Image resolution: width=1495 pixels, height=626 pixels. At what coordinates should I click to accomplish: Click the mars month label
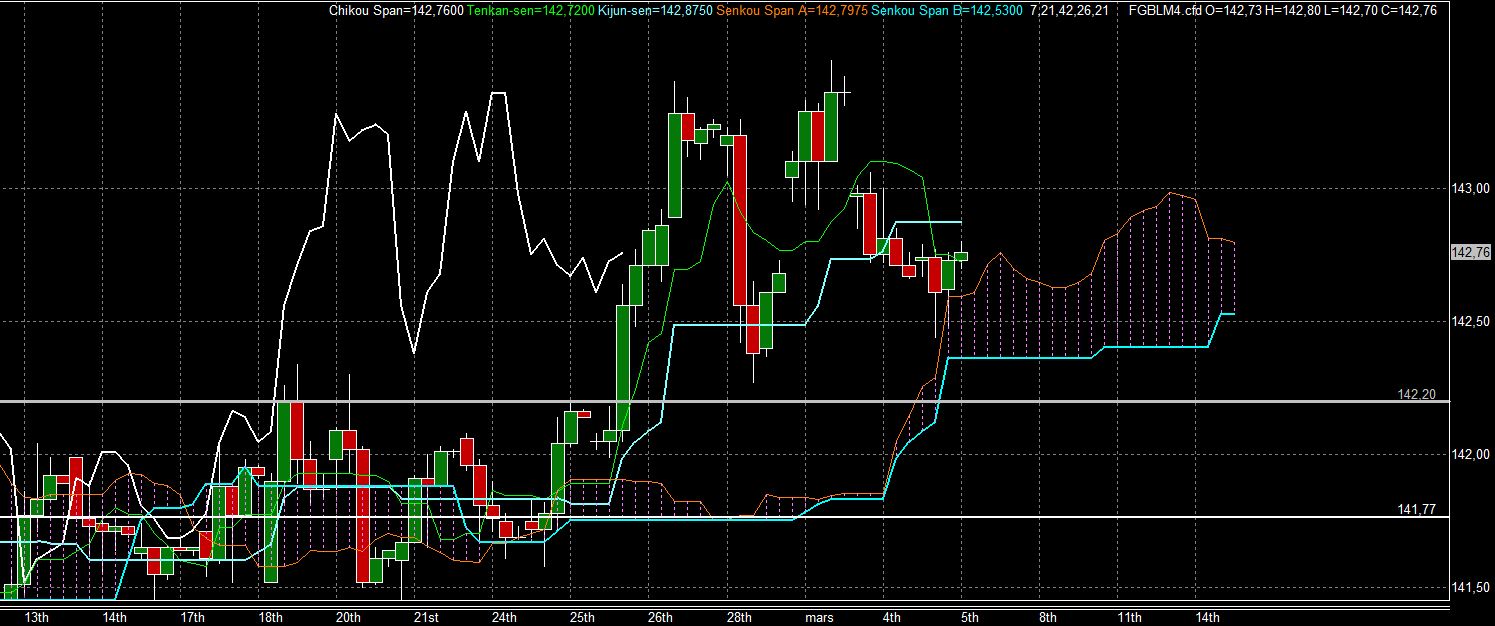point(819,616)
